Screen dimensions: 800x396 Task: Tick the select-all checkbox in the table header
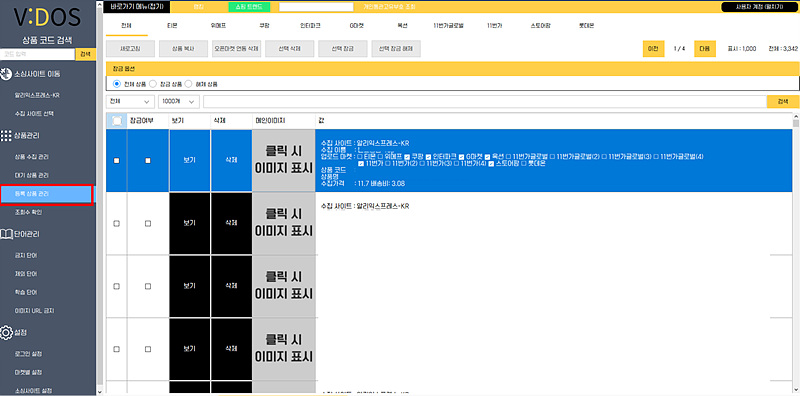117,121
